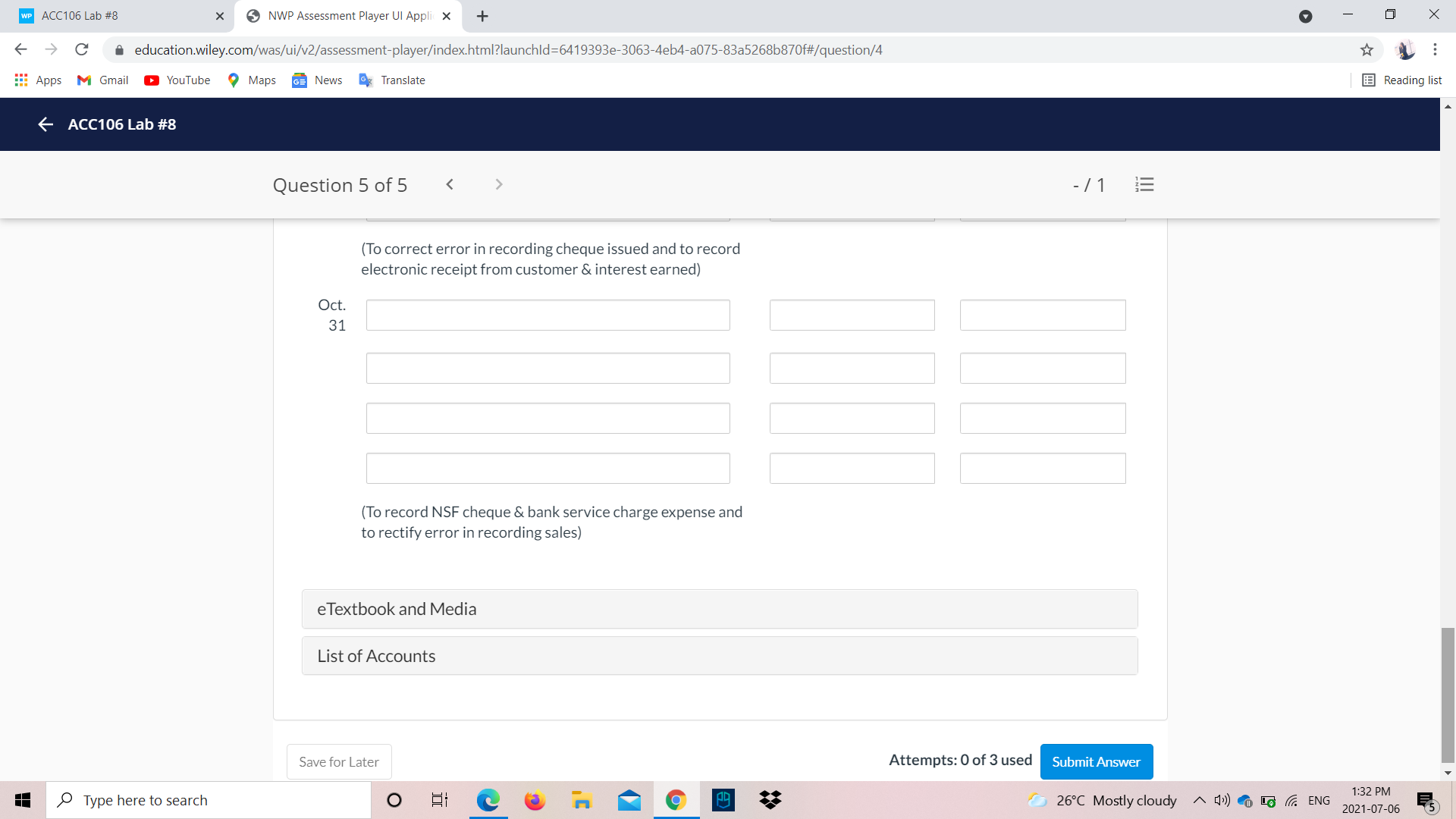The height and width of the screenshot is (819, 1456).
Task: Open the Chrome menu (three dots)
Action: coord(1435,50)
